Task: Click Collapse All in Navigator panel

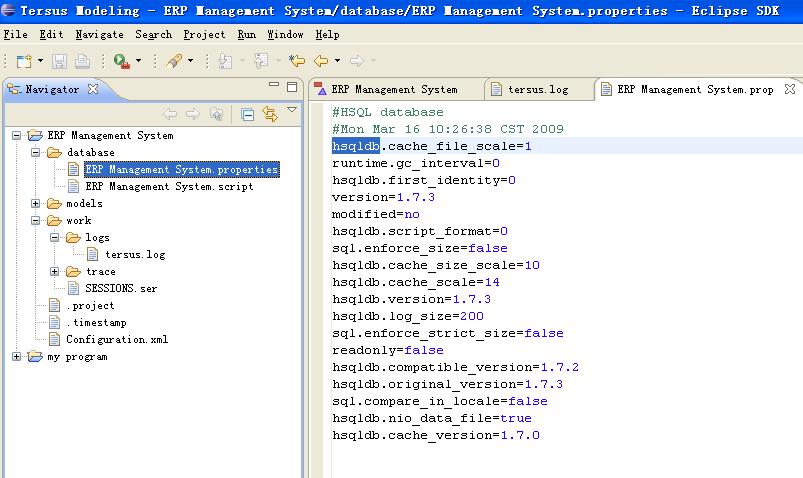Action: 248,114
